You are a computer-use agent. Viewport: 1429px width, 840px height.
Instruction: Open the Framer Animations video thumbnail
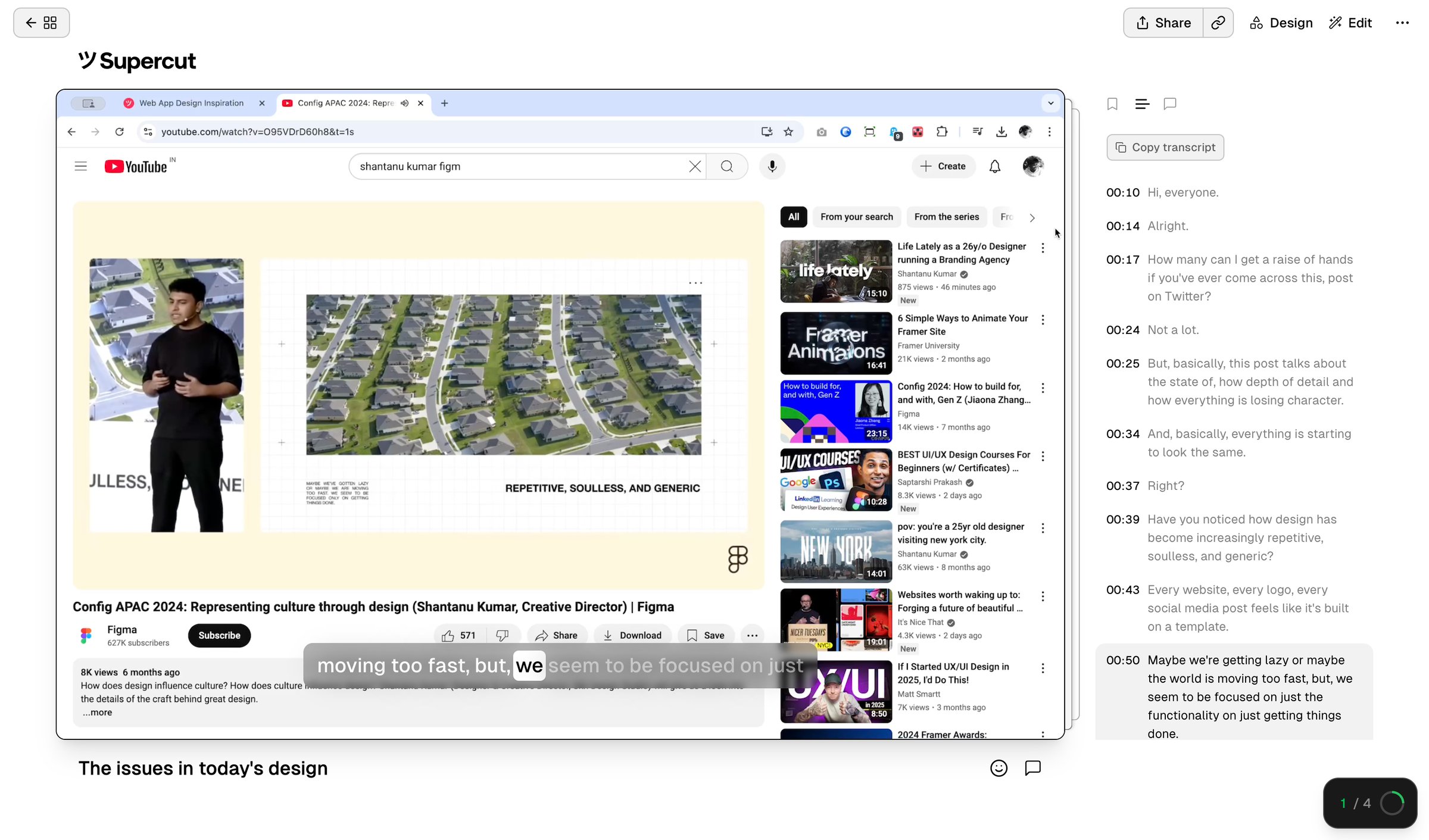pyautogui.click(x=836, y=344)
